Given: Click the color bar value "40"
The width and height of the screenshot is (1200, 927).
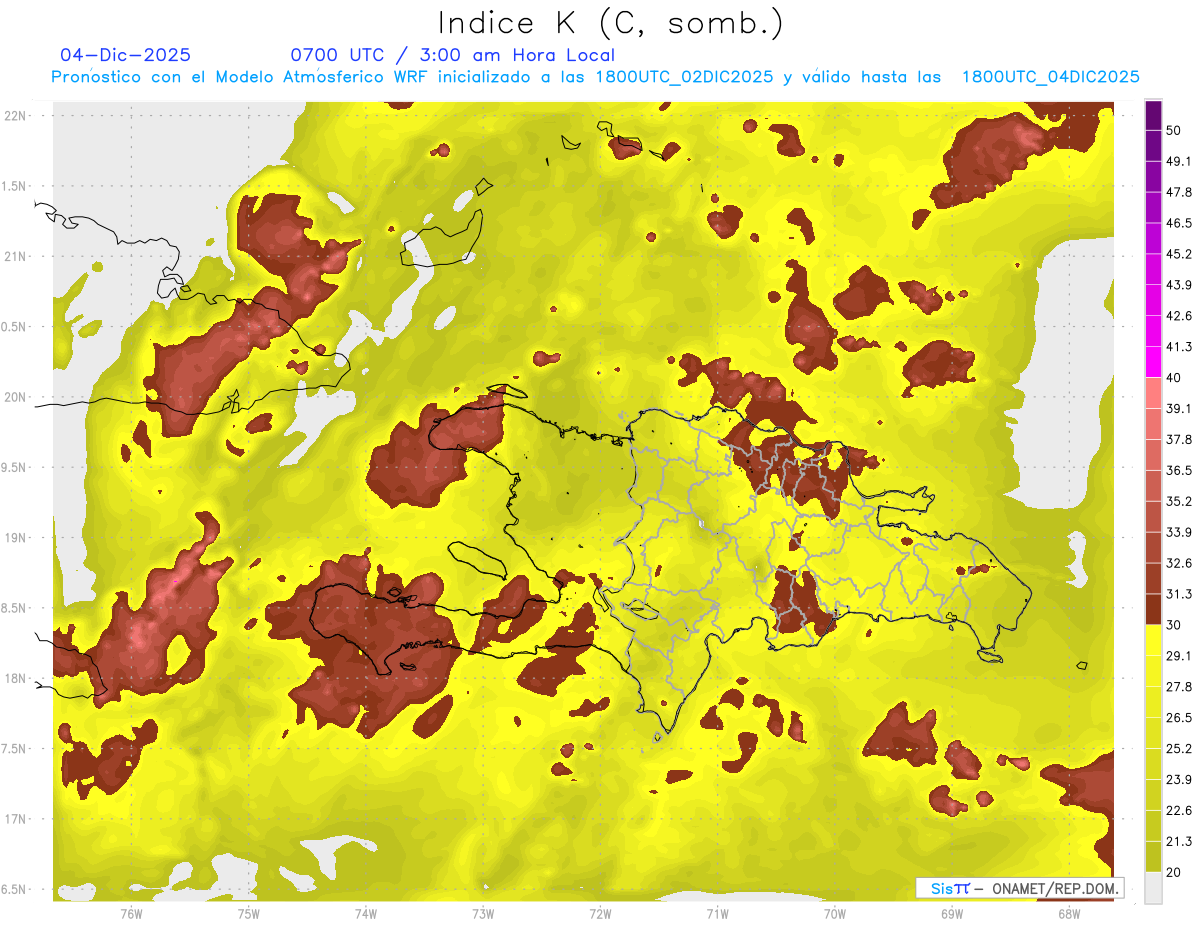Looking at the screenshot, I should pyautogui.click(x=1174, y=377).
